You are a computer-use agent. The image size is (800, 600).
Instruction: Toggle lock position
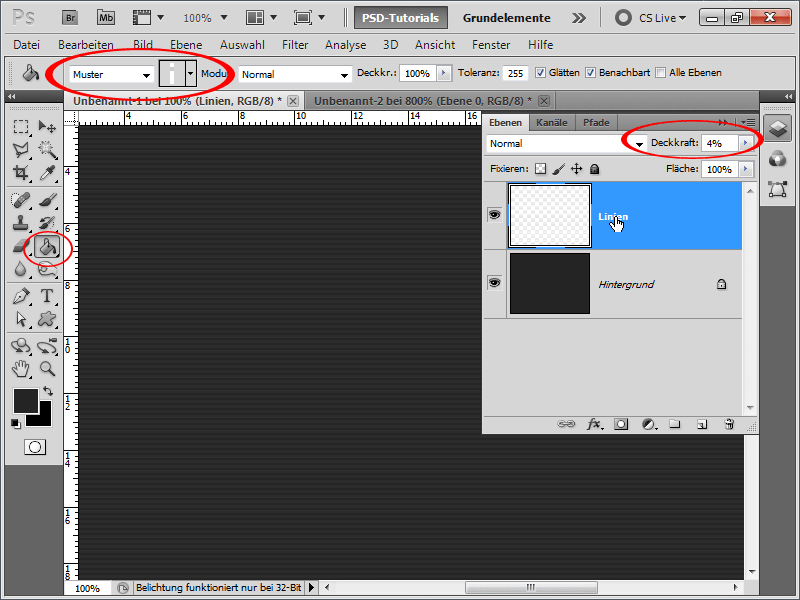click(x=577, y=169)
